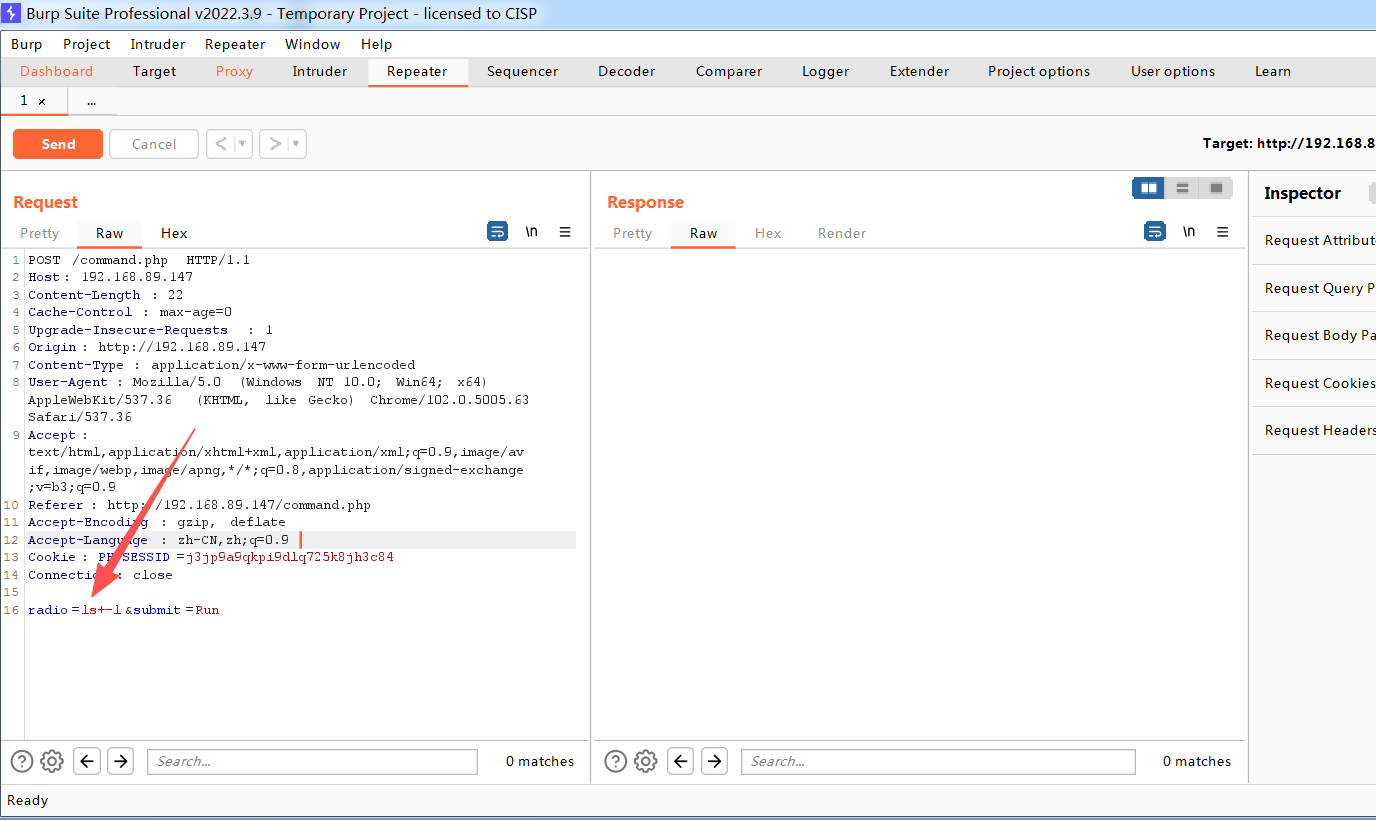Open help icon below Request editor
The width and height of the screenshot is (1376, 820).
22,761
